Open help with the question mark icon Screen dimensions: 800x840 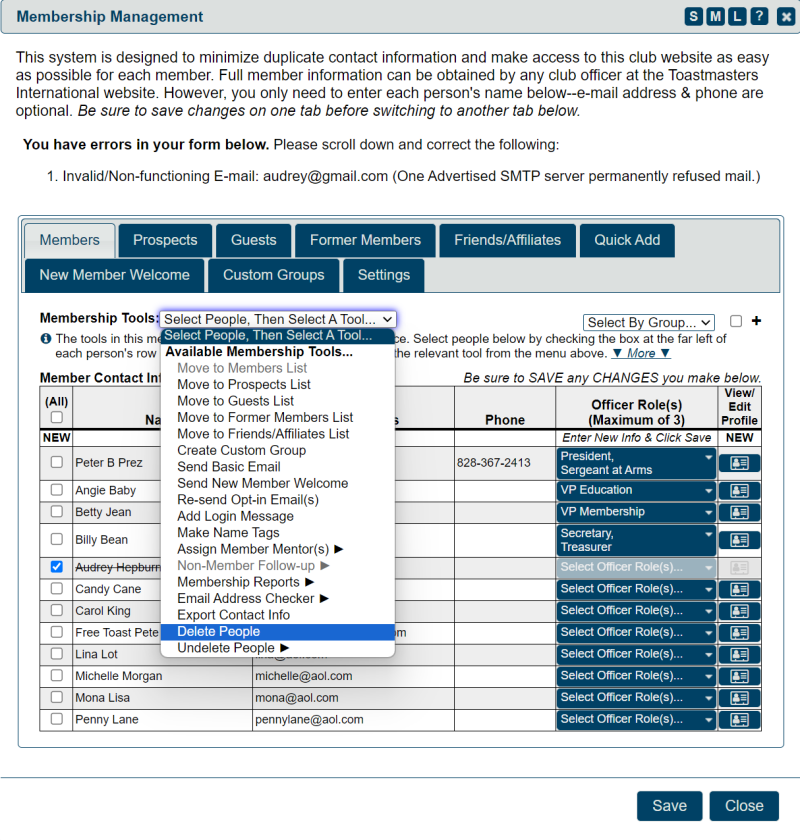759,17
